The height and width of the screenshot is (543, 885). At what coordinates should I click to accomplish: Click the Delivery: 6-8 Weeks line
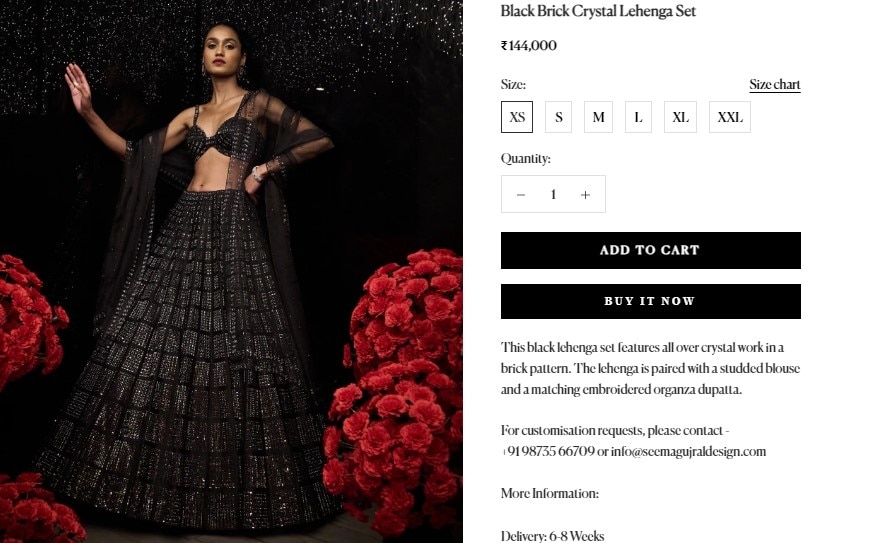click(x=553, y=536)
